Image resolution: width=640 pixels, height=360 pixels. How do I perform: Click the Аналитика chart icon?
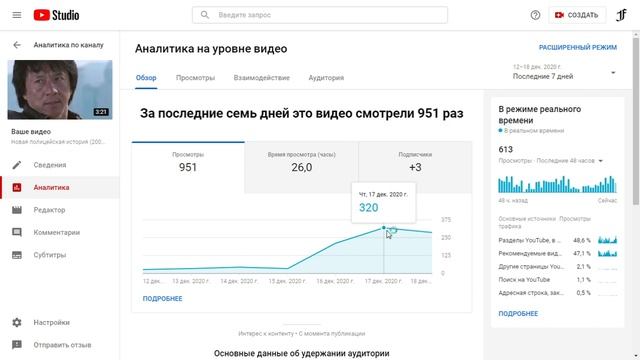[x=17, y=187]
